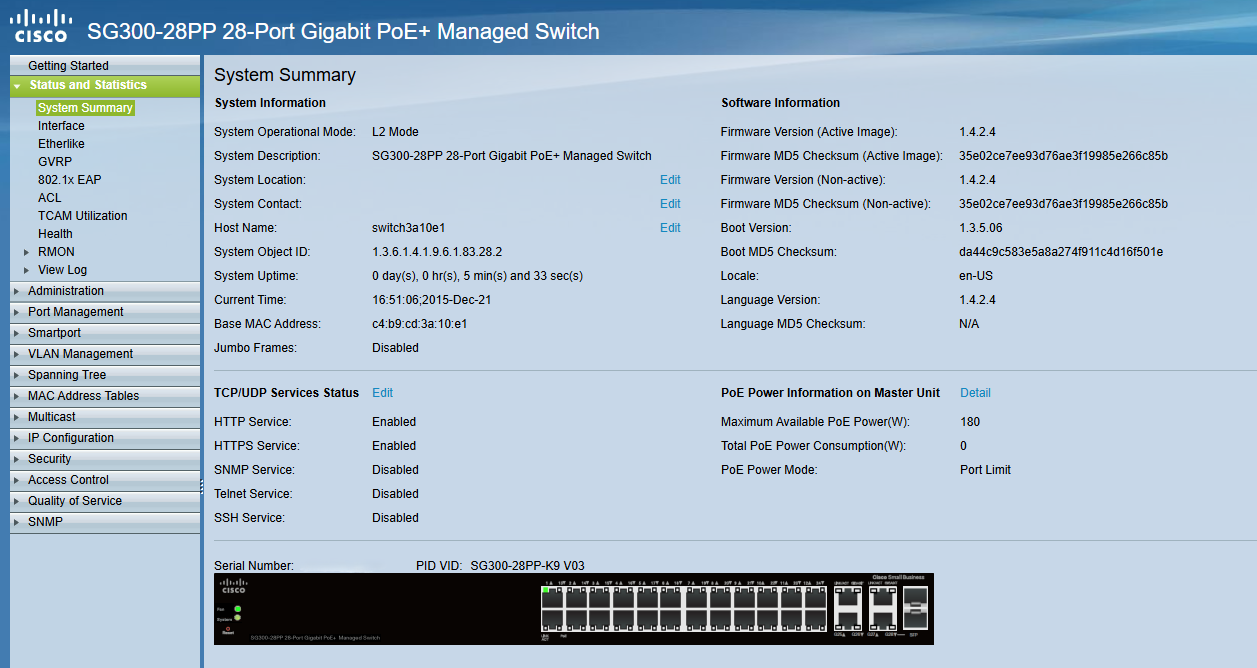Click the Fan status LED
The image size is (1257, 668).
click(x=237, y=609)
